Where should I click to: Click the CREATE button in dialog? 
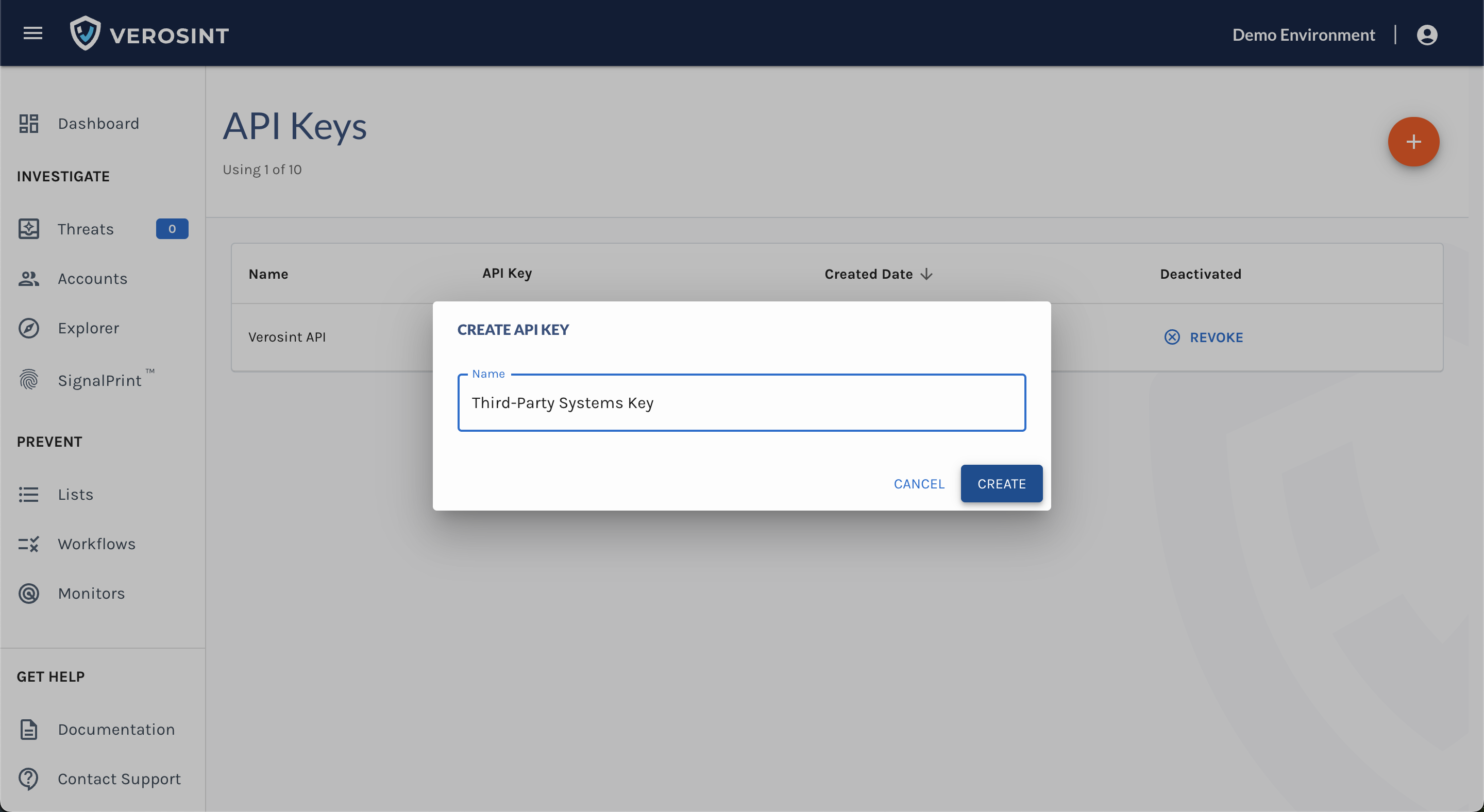point(1001,484)
